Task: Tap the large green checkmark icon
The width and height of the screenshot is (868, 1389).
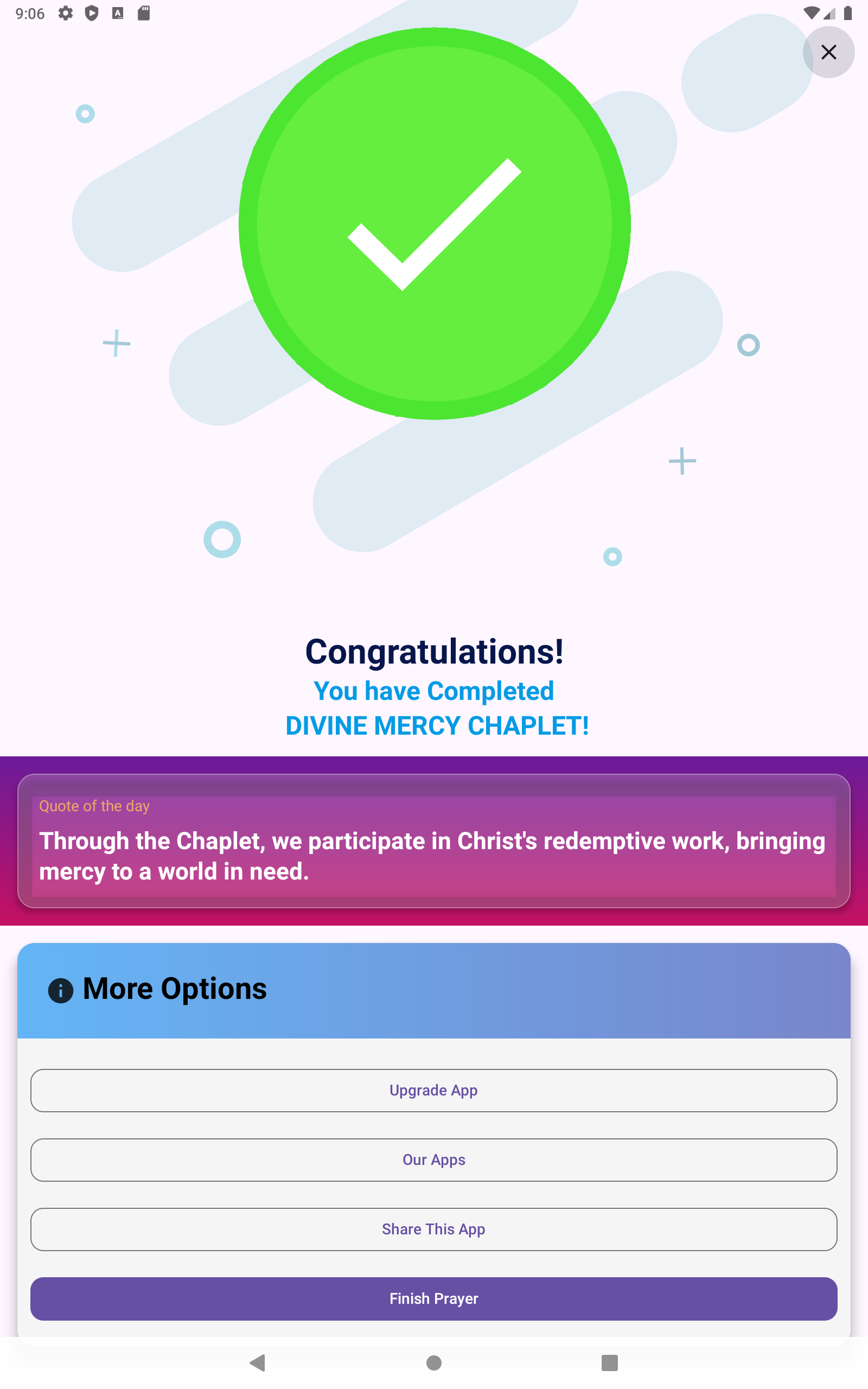Action: (434, 224)
